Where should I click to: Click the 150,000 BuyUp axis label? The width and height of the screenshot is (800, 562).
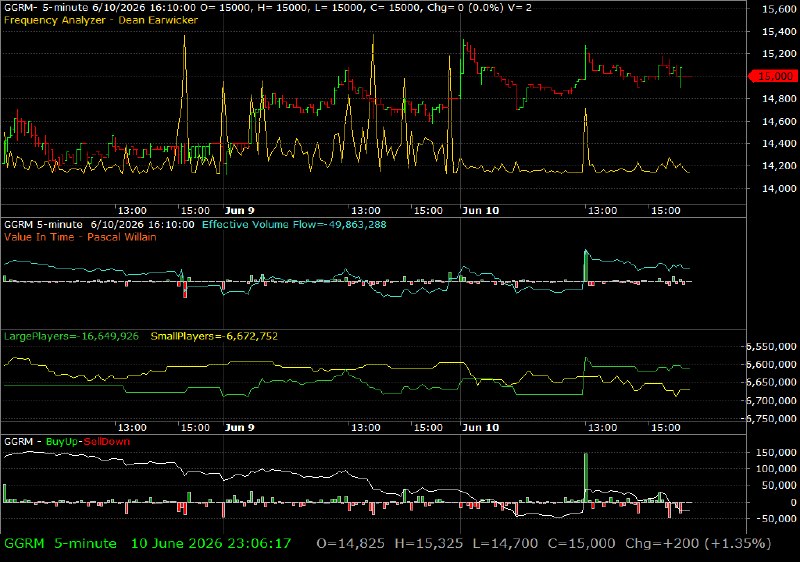tap(776, 452)
